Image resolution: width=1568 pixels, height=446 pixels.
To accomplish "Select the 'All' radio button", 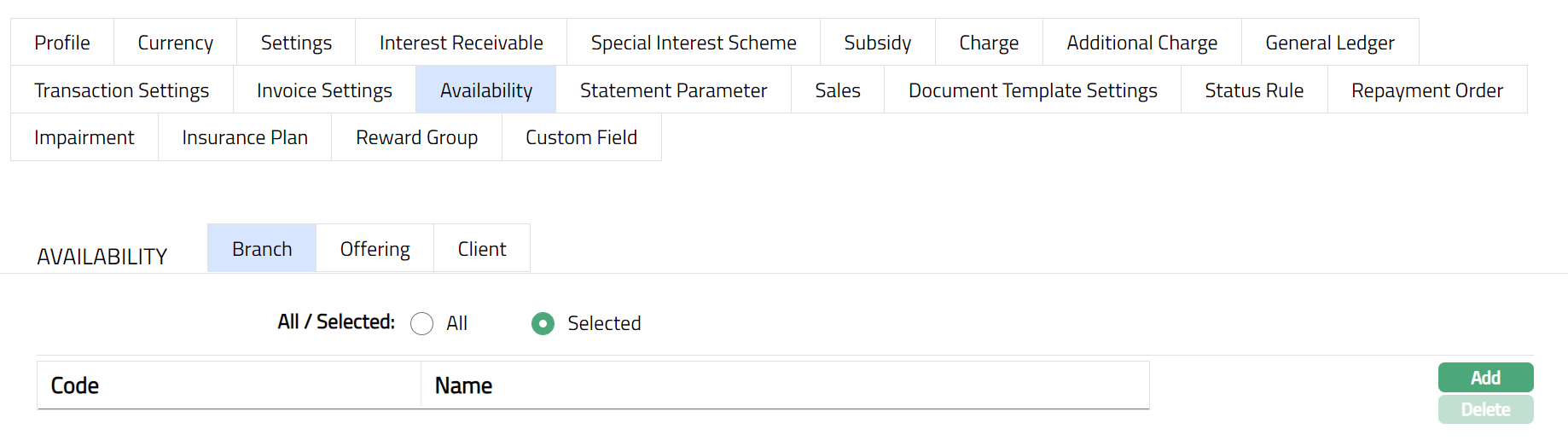I will [421, 324].
